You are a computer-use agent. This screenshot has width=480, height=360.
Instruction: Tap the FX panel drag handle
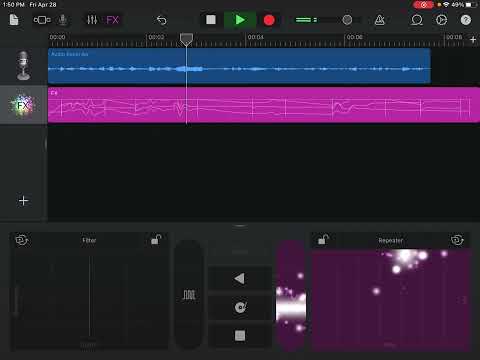[x=240, y=226]
